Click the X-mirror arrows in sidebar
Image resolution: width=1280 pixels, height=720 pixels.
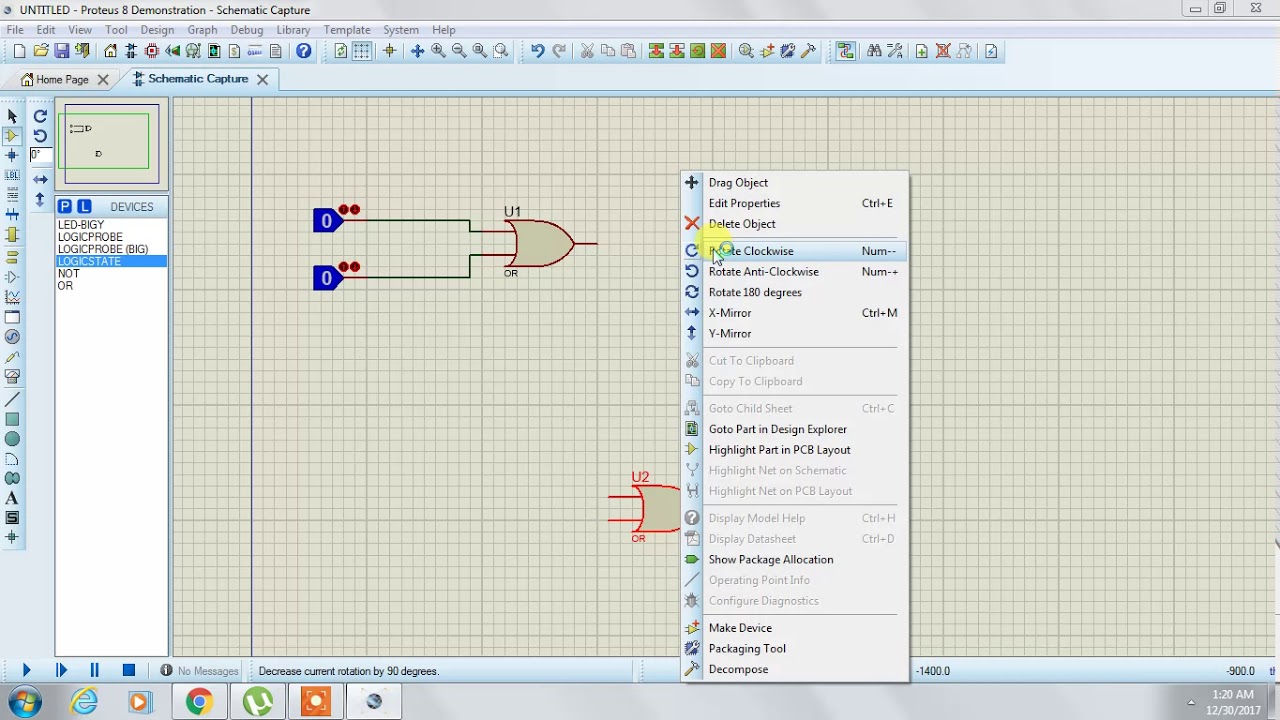(40, 180)
